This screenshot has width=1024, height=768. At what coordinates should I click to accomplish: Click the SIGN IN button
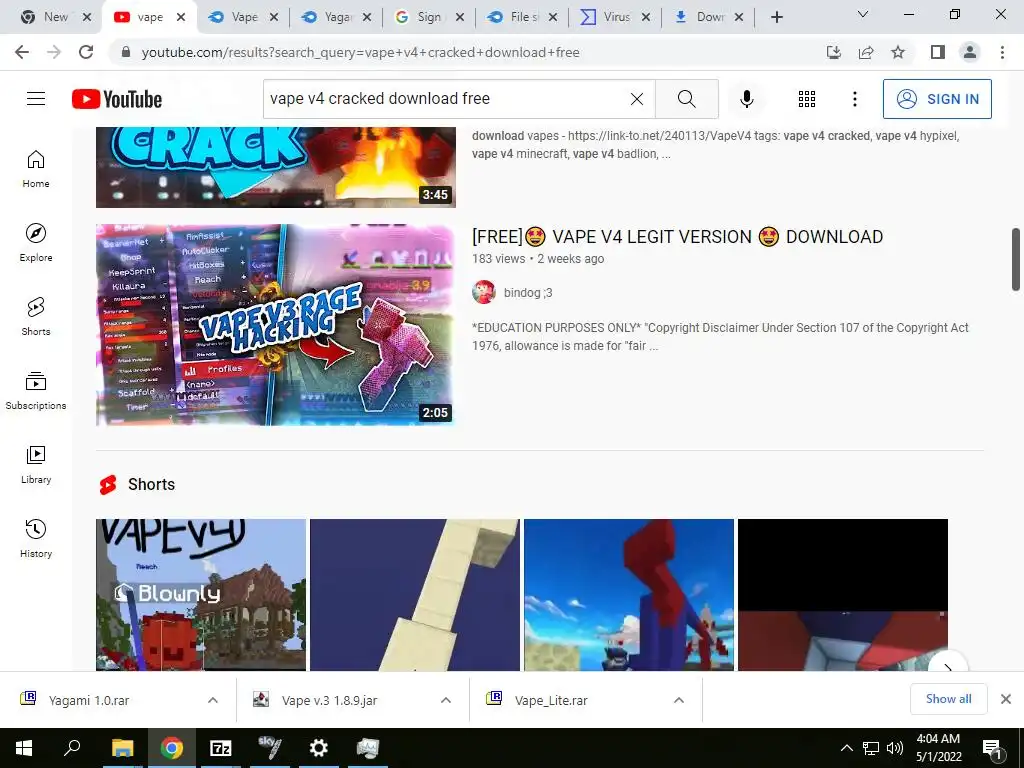point(937,99)
